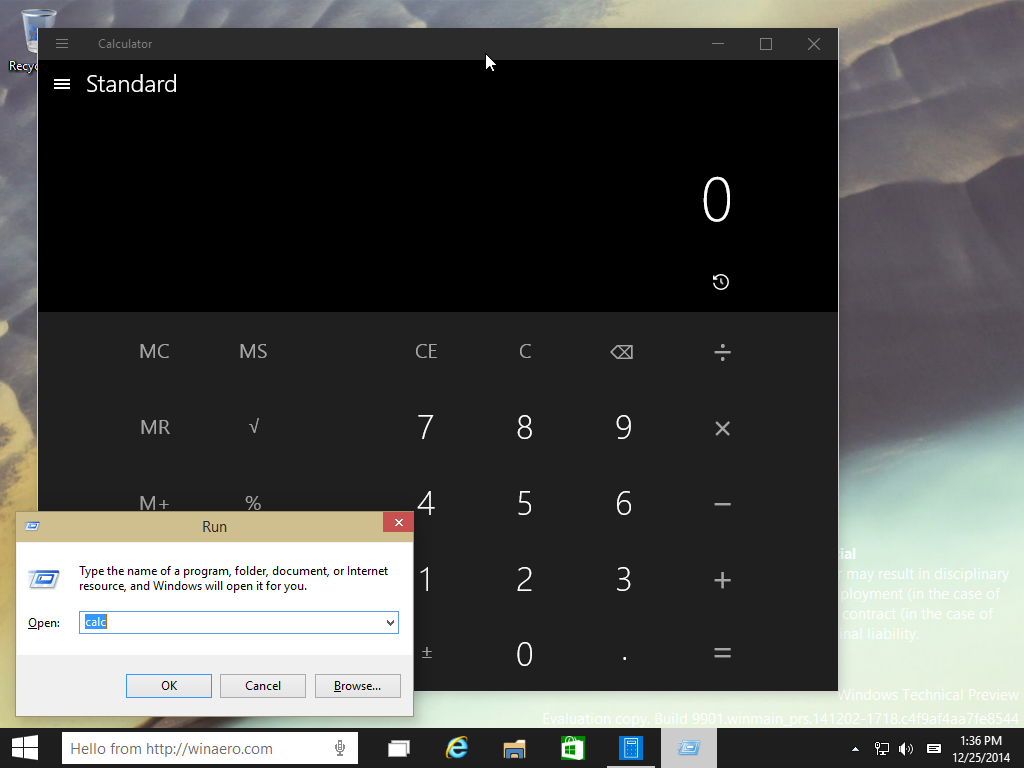Open Task View on the taskbar
This screenshot has height=768, width=1024.
tap(400, 748)
